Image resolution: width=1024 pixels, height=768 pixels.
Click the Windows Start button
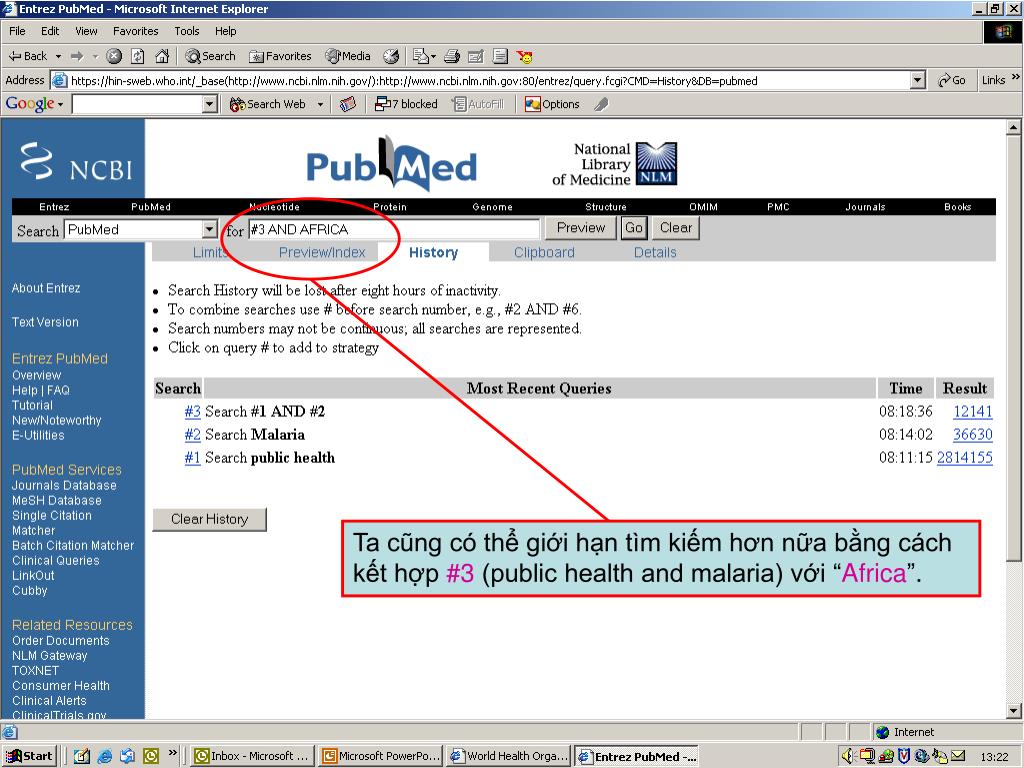pos(29,756)
